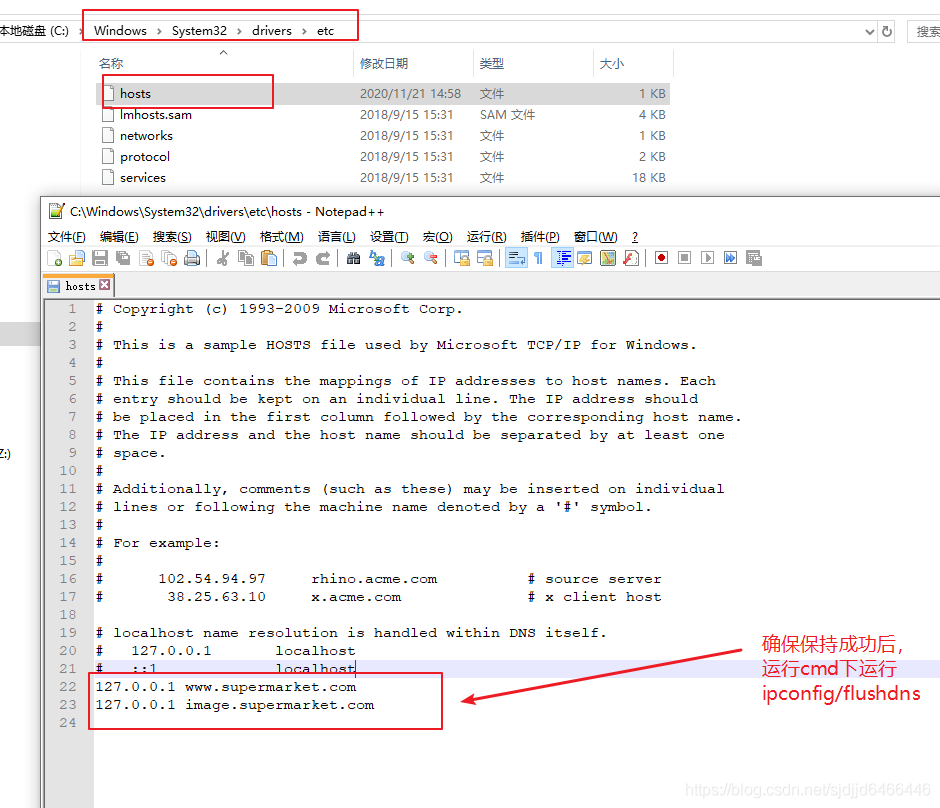Click line 22 www.supermarket.com entry in editor

click(x=225, y=687)
